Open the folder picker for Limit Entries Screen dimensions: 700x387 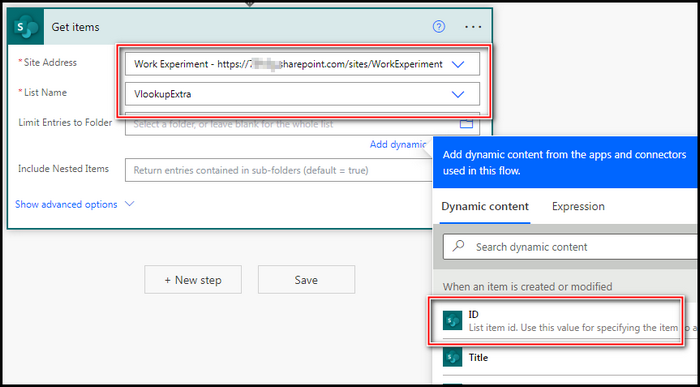tap(466, 124)
